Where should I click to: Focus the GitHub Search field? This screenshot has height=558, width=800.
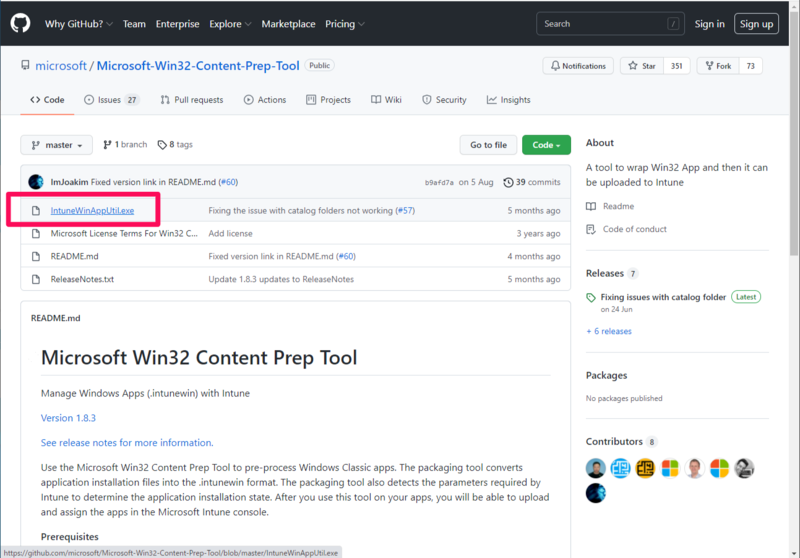[610, 24]
